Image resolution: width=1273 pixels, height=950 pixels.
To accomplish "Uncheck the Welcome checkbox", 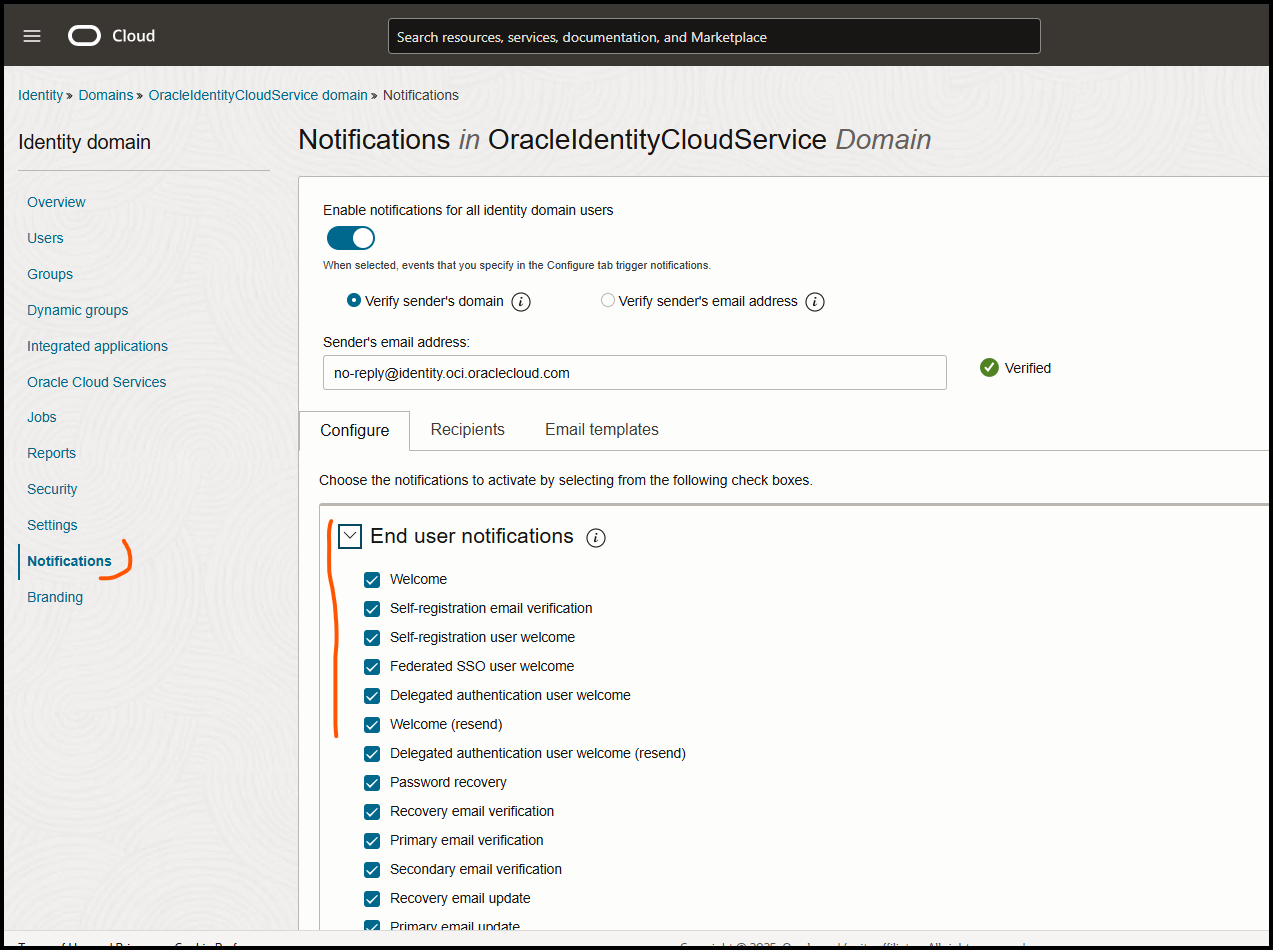I will click(372, 580).
